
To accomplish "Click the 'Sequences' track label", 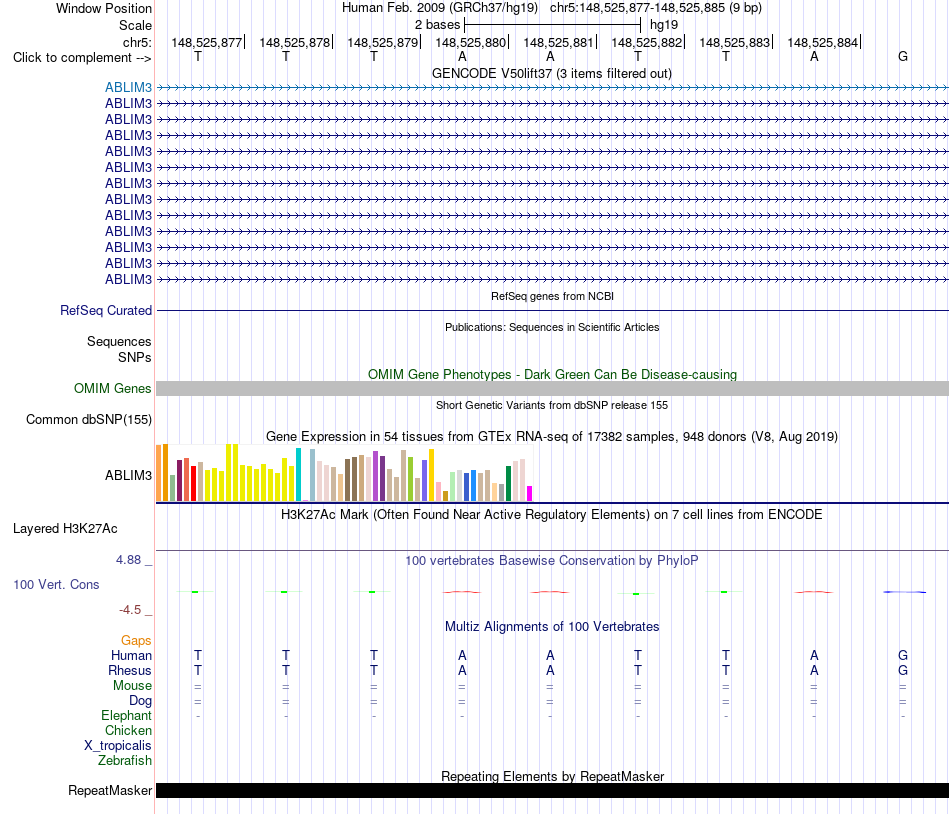I will tap(119, 342).
